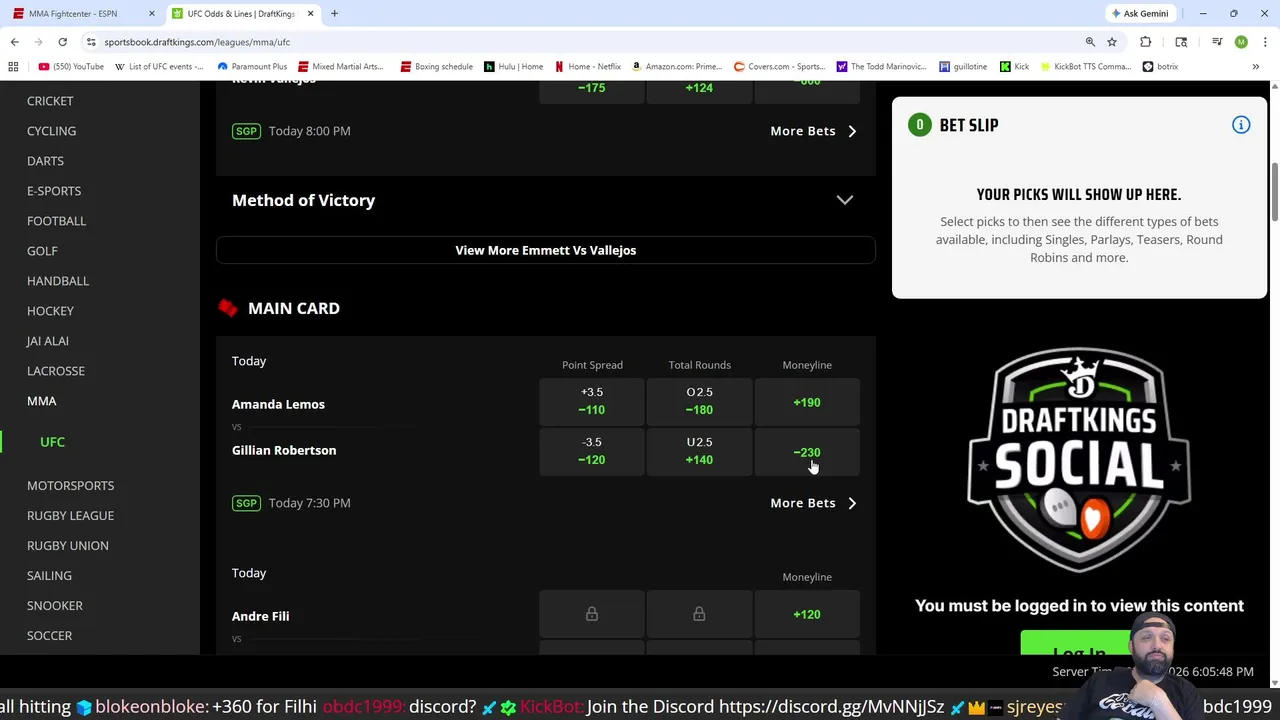Open More Bets for Lemos vs Robertson
Image resolution: width=1280 pixels, height=720 pixels.
[x=813, y=503]
